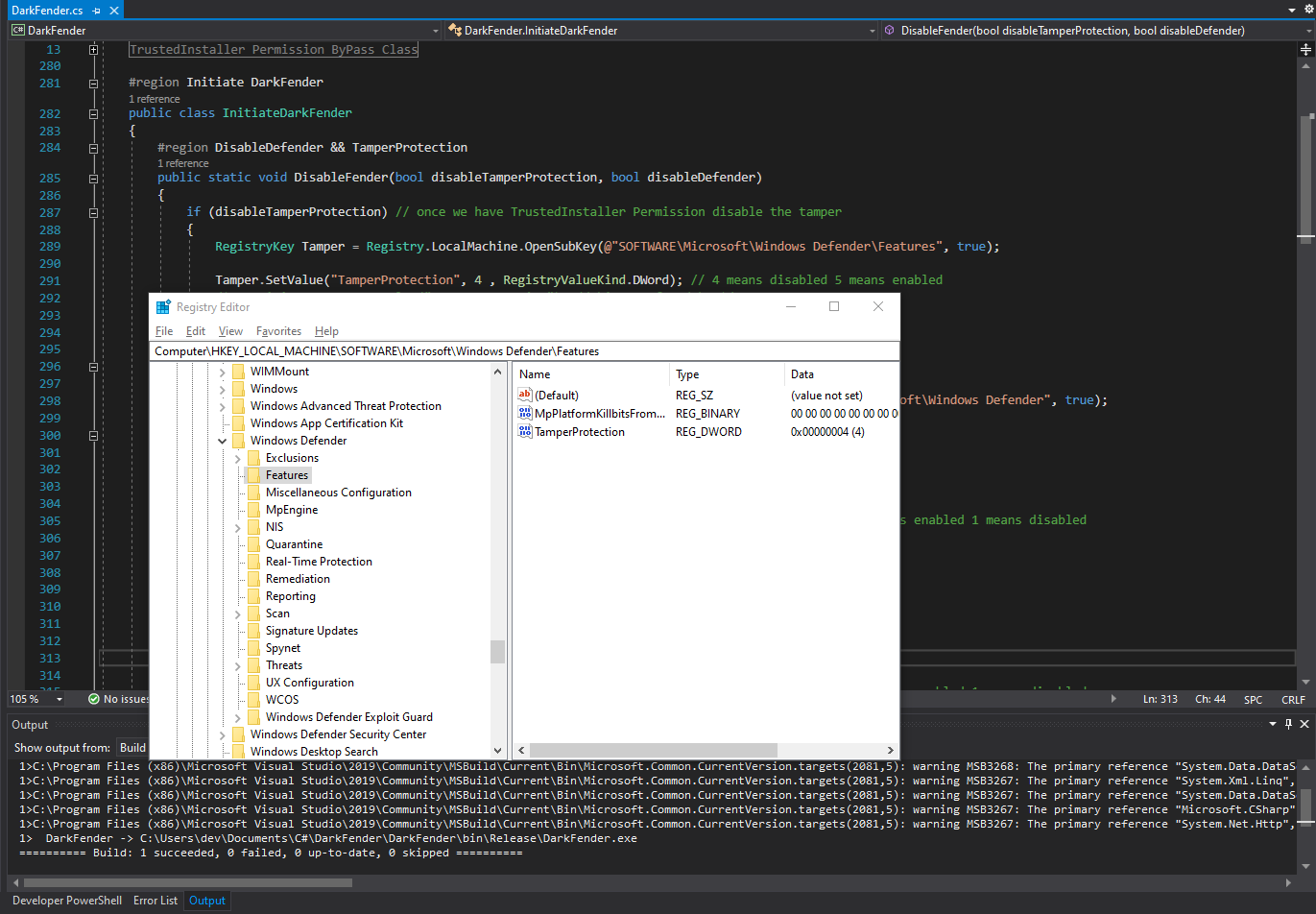Collapse DisableFender method at line 285
Screen dimensions: 1316x914
click(x=93, y=179)
